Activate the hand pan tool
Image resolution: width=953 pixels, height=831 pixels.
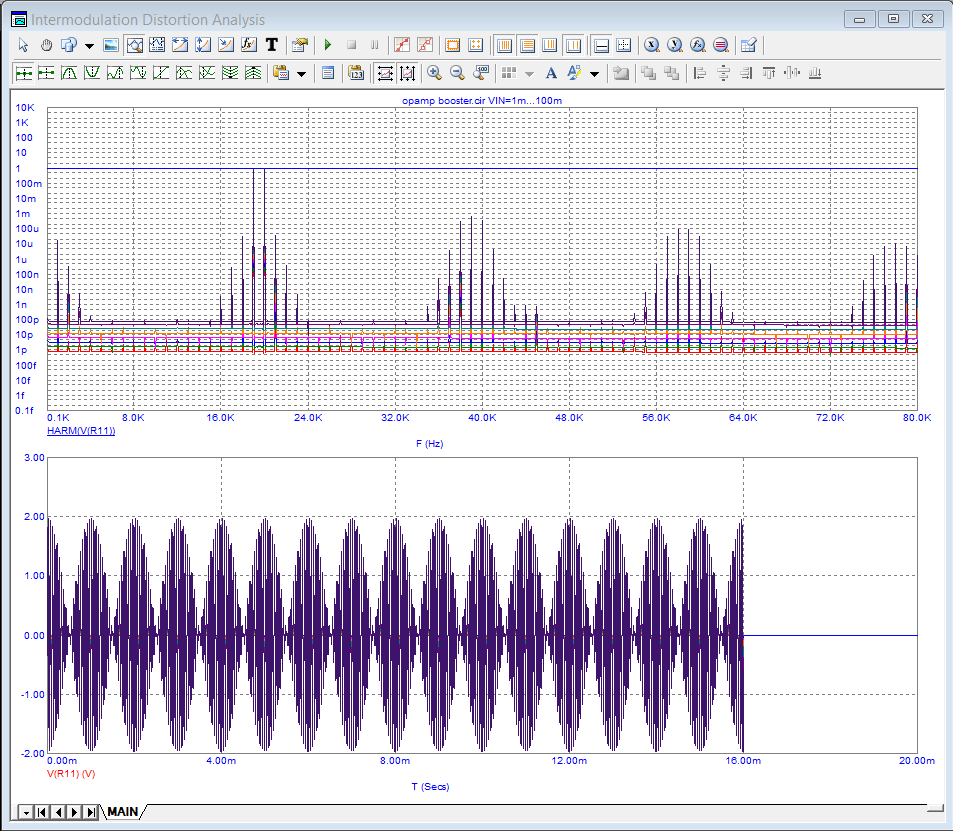[x=46, y=45]
